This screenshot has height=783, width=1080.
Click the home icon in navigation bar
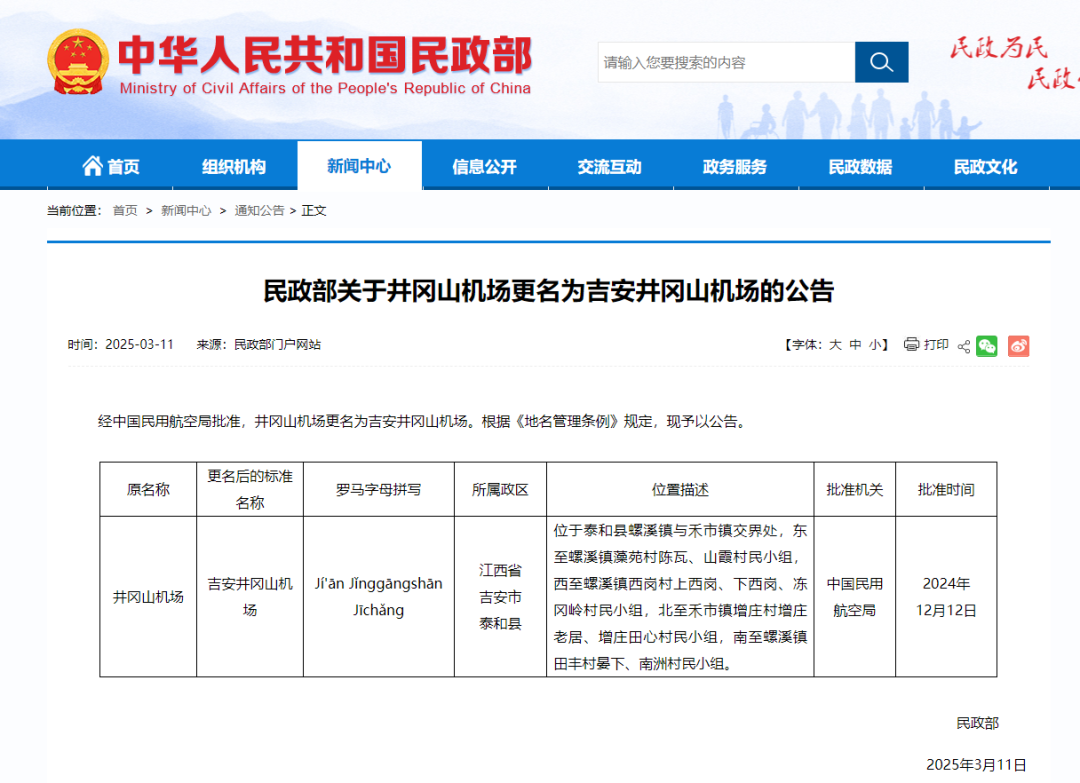click(92, 166)
